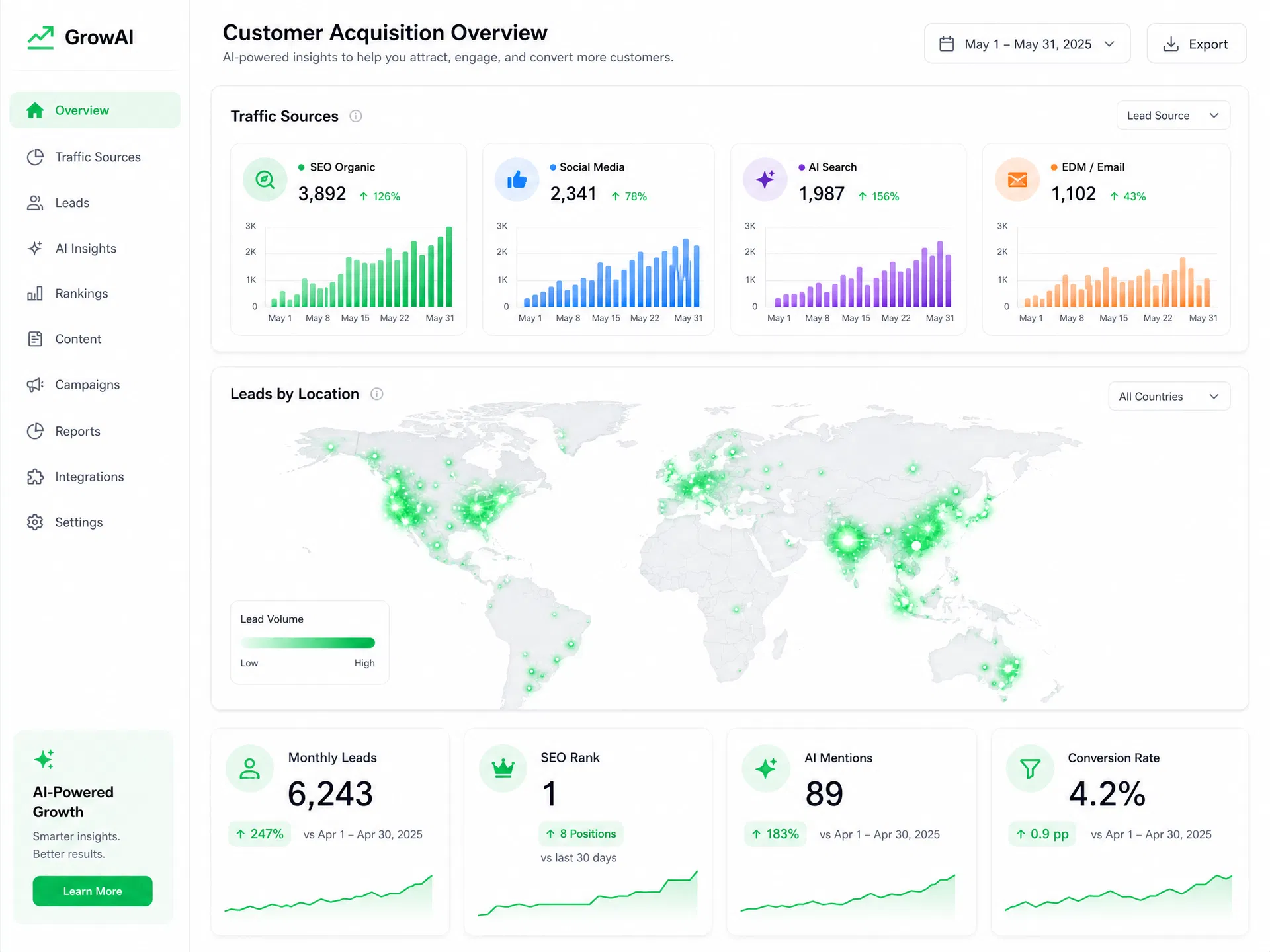Viewport: 1270px width, 952px height.
Task: Click the SEO Organic magnifier icon
Action: 265,180
